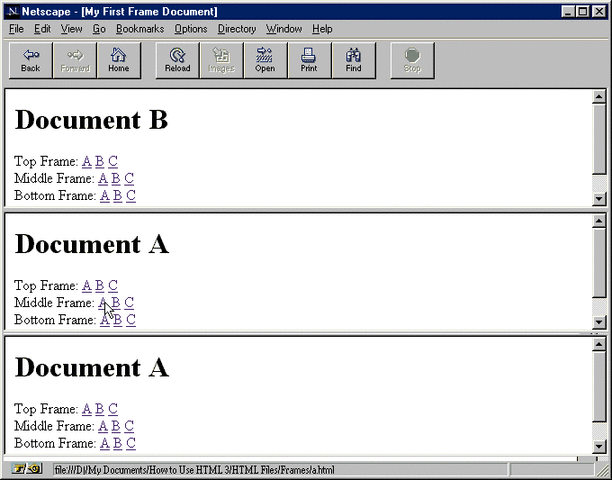In bottom frame, click Middle Frame link B
Viewport: 612px width, 480px height.
click(x=116, y=426)
